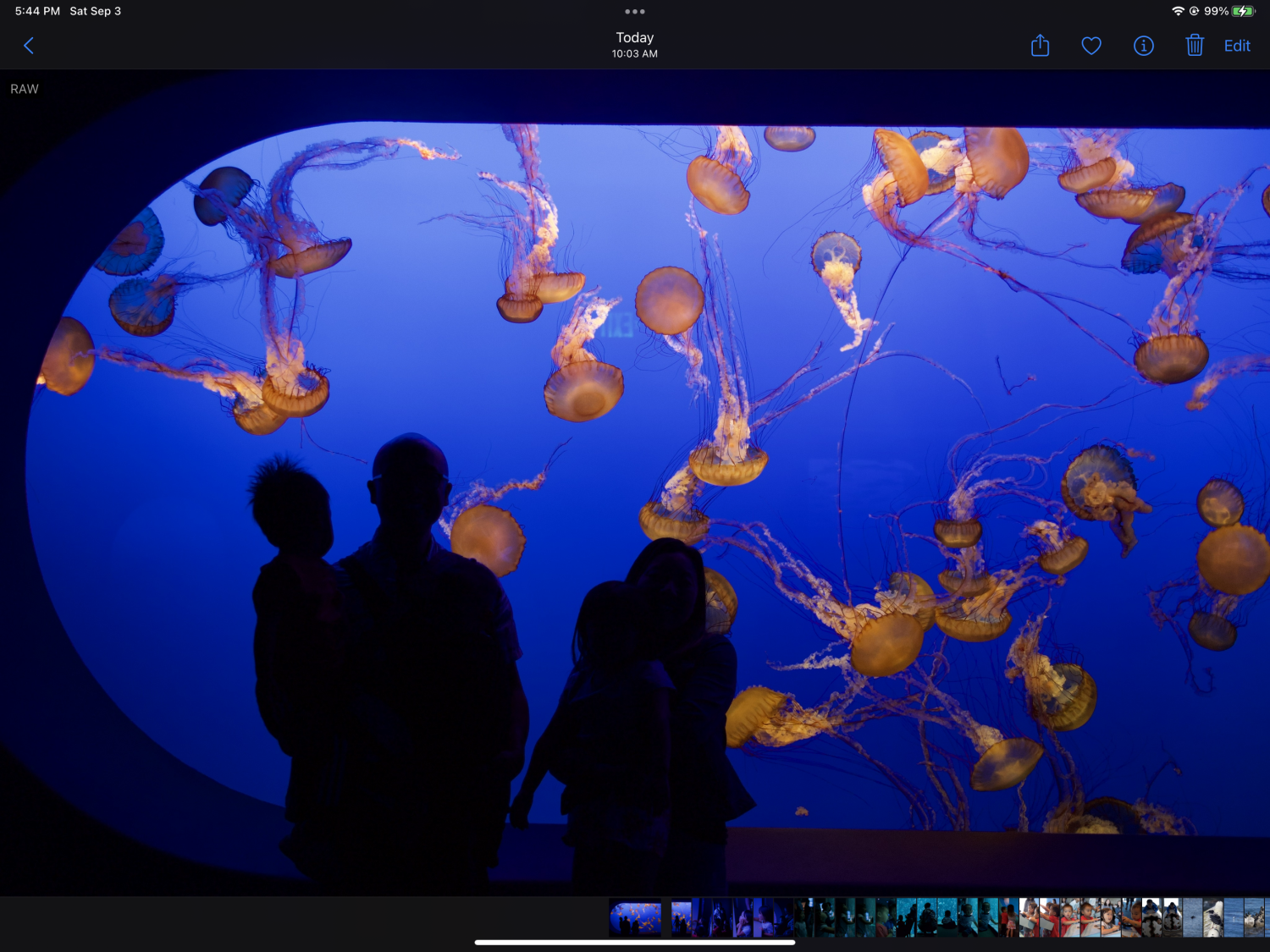Tap the Sat Sep 3 date text

coord(96,11)
